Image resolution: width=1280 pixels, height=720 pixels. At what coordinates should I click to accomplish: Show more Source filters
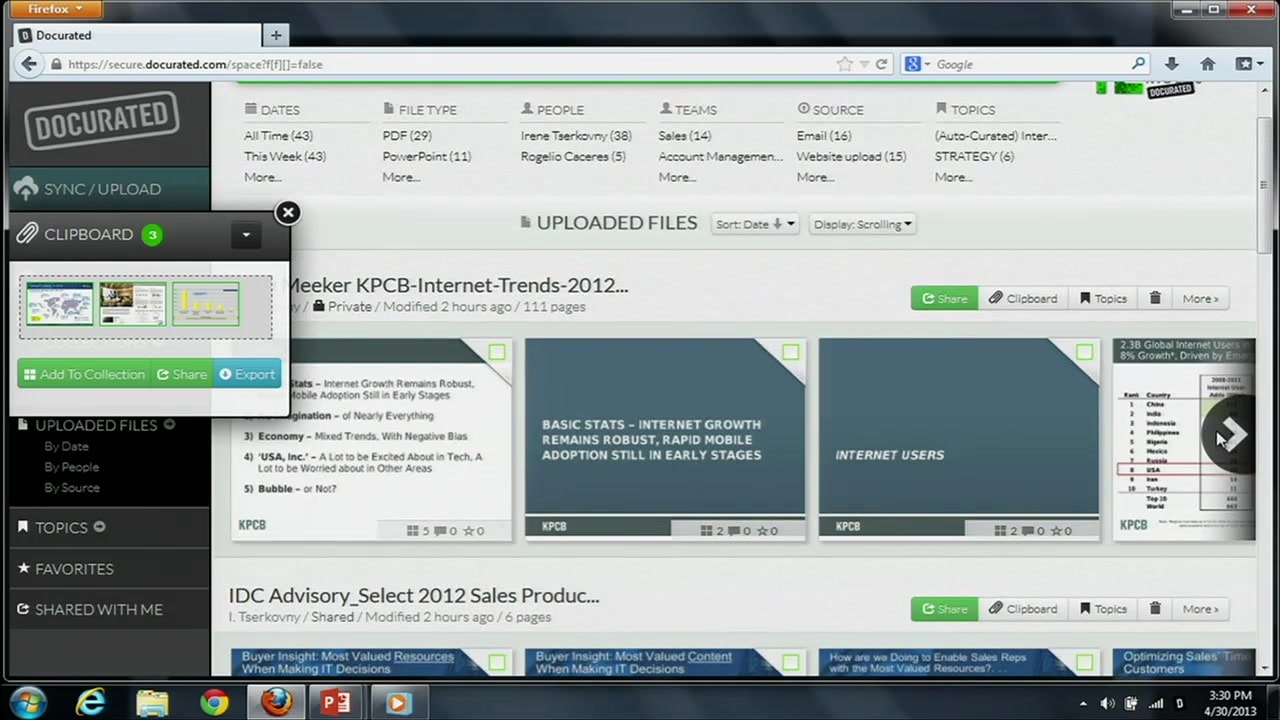click(815, 177)
